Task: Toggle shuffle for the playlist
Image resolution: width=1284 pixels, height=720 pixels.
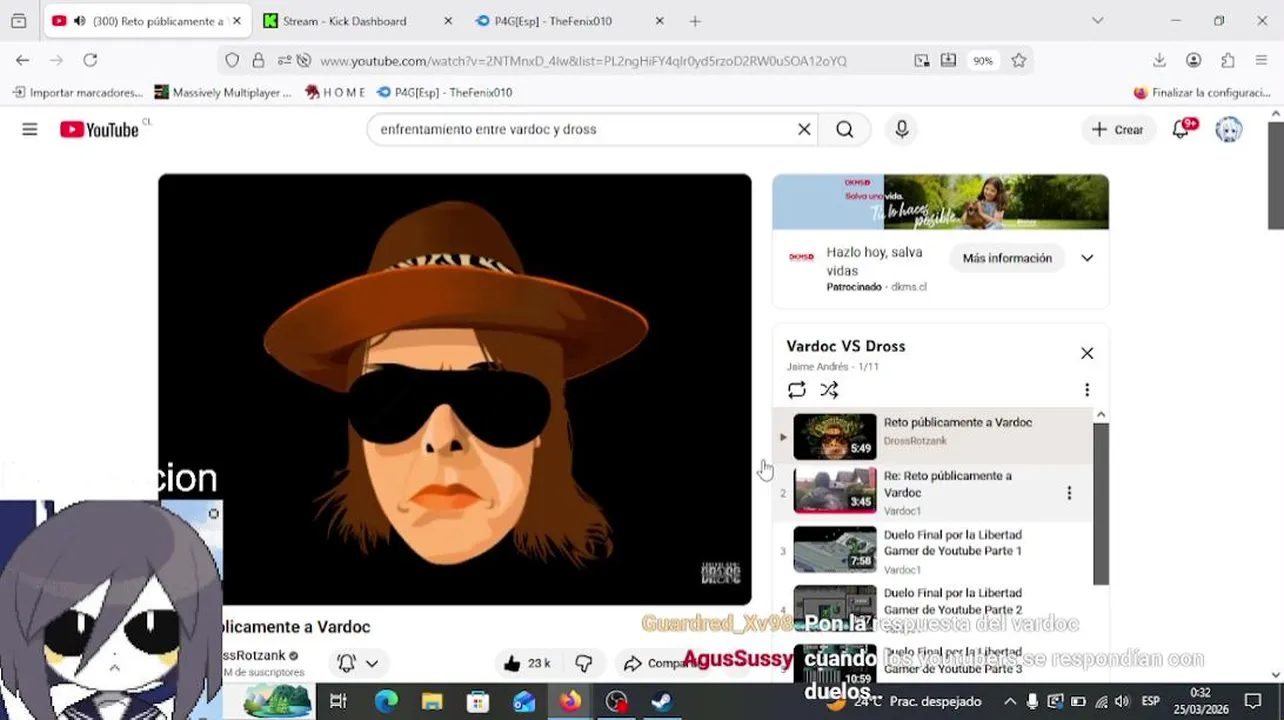Action: click(830, 390)
